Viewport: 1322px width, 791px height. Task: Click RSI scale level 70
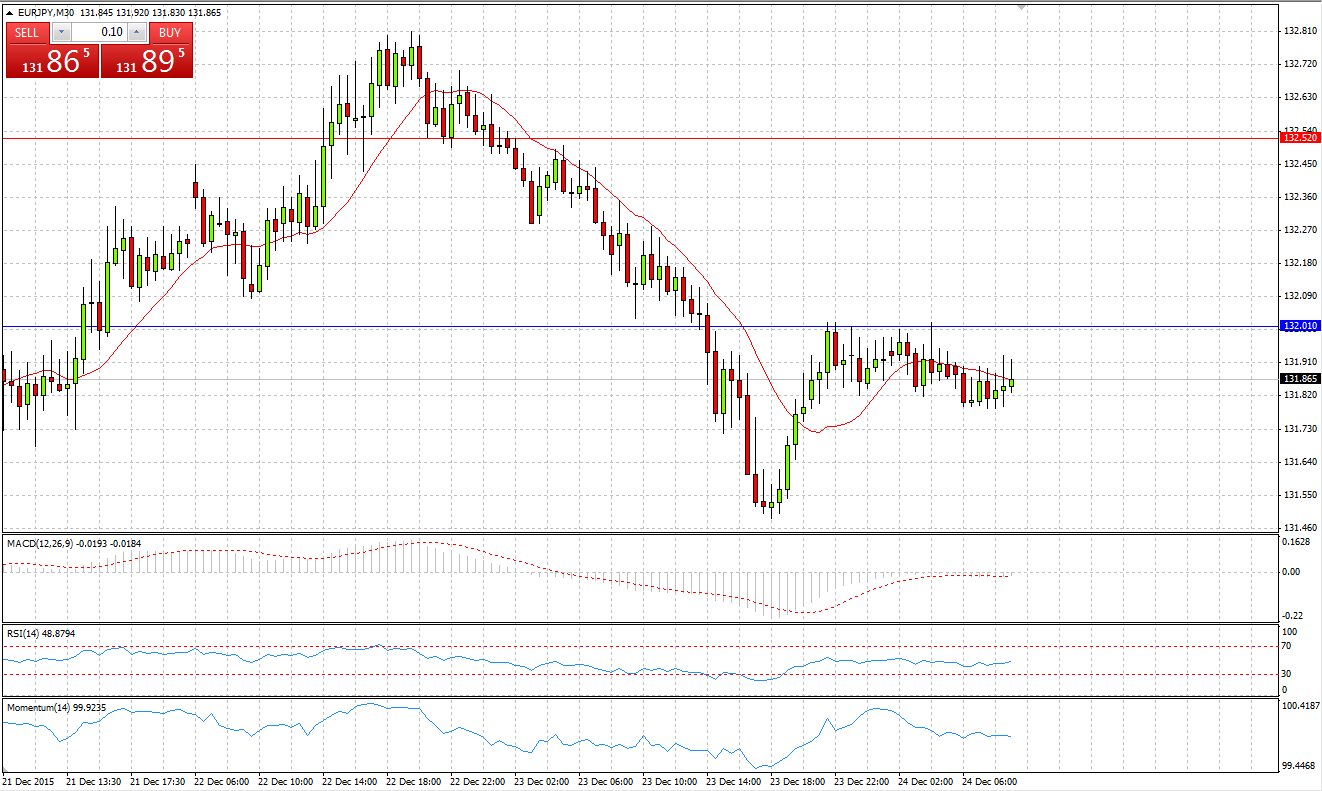click(1288, 646)
